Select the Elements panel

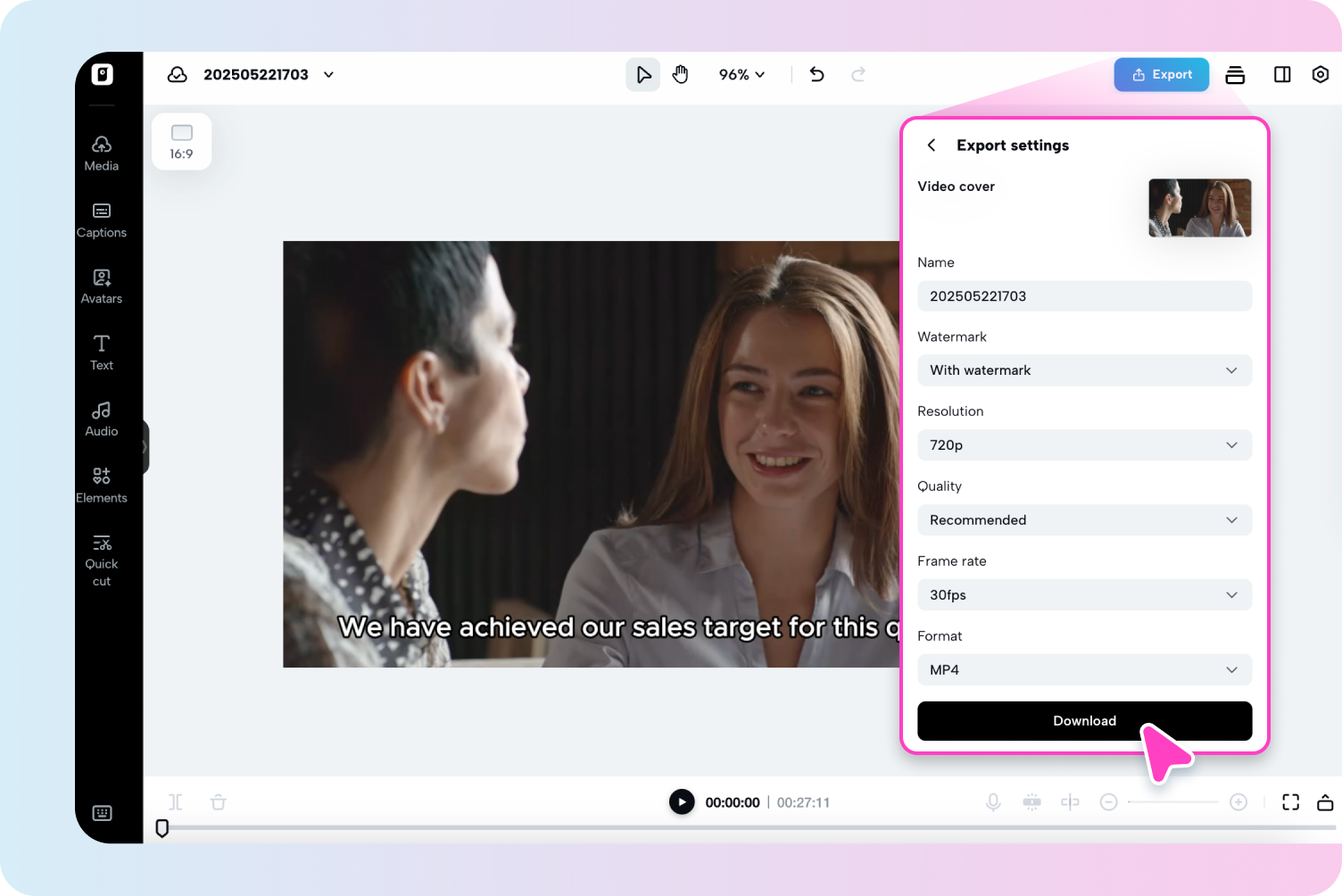(101, 484)
